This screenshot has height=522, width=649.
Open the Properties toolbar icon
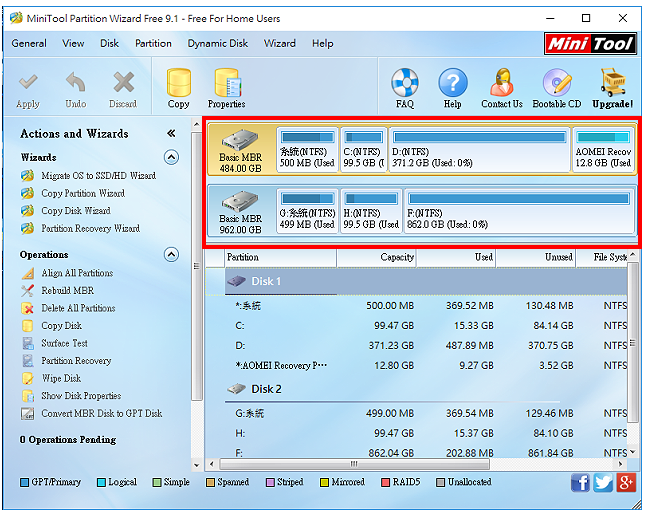(x=227, y=82)
